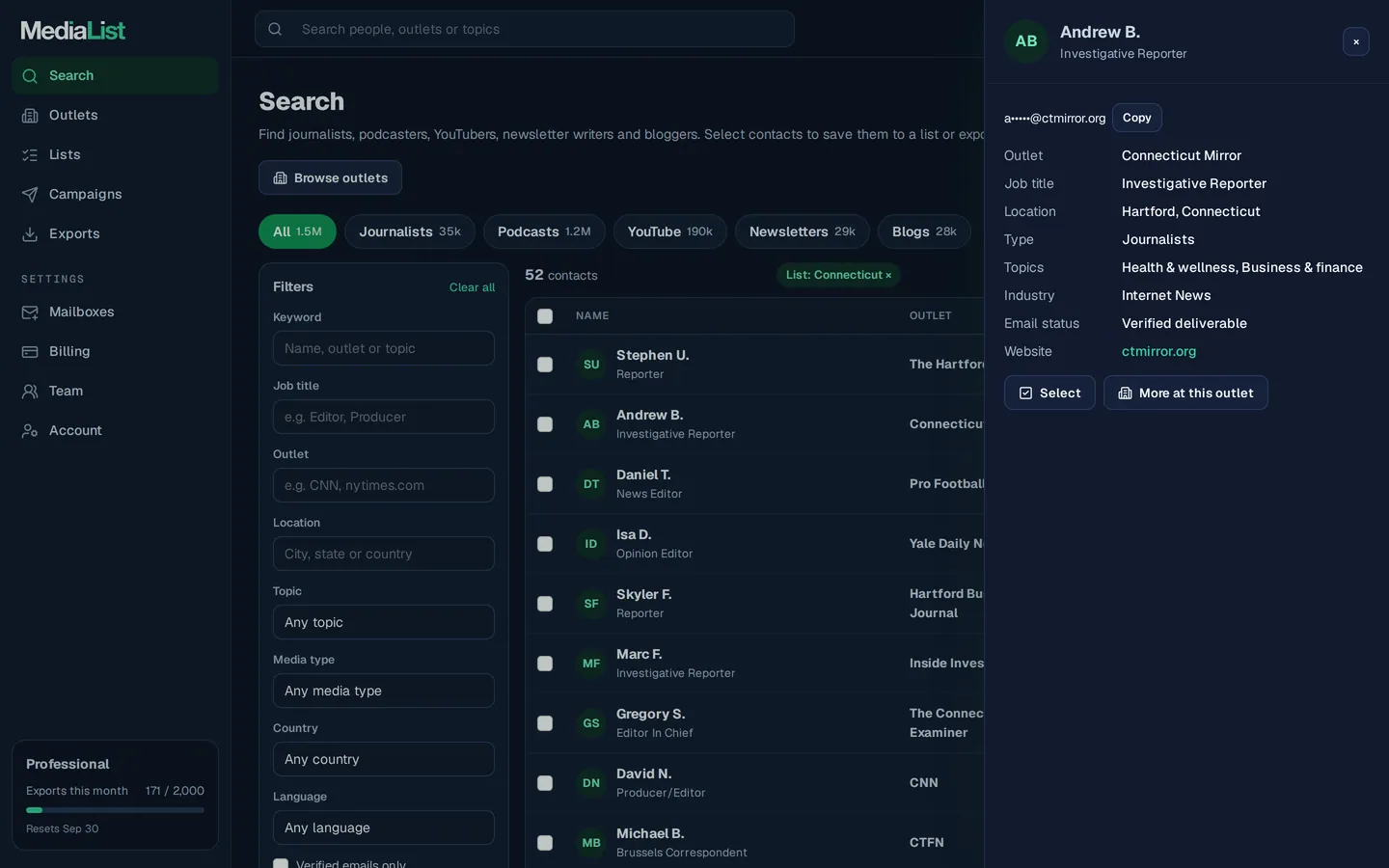Screen dimensions: 1389x868
Task: Focus the Job title filter input
Action: click(x=384, y=417)
